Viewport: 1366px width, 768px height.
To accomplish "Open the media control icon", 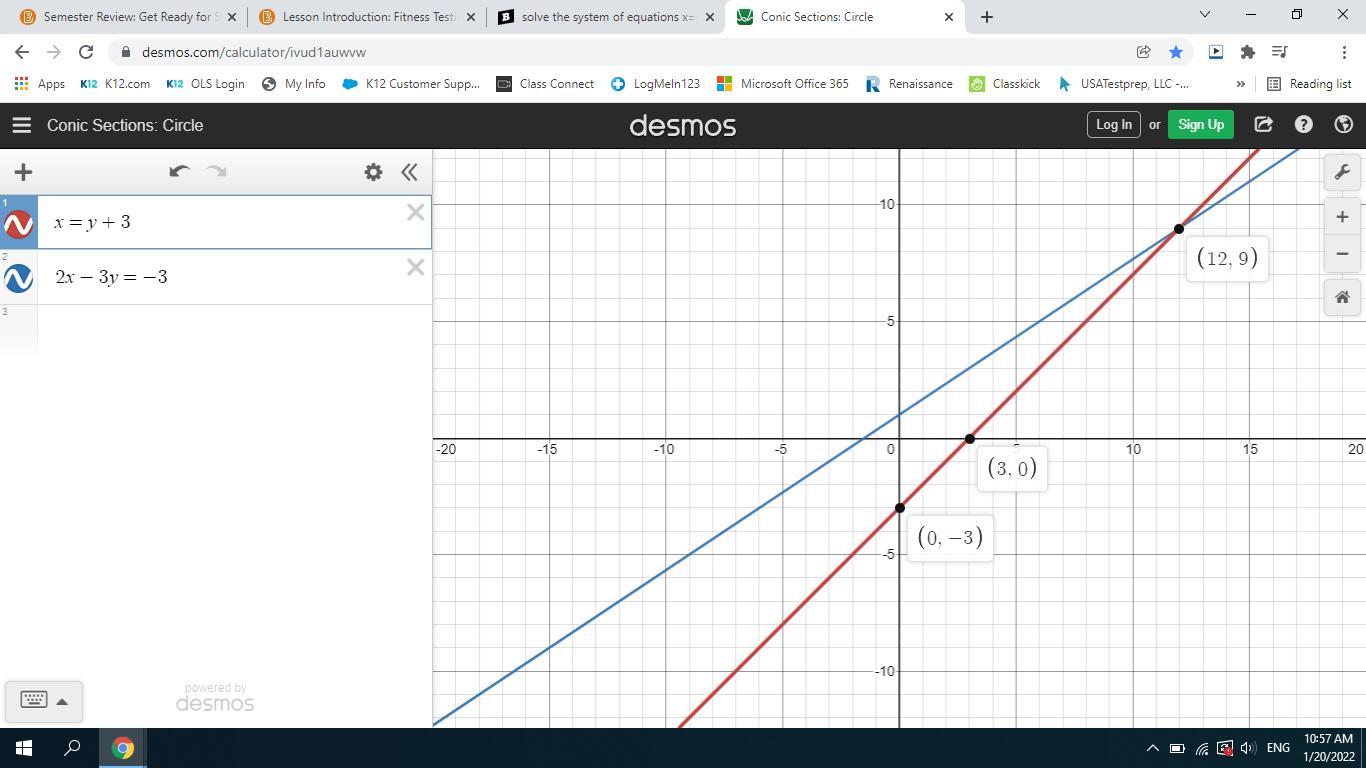I will pos(1280,52).
